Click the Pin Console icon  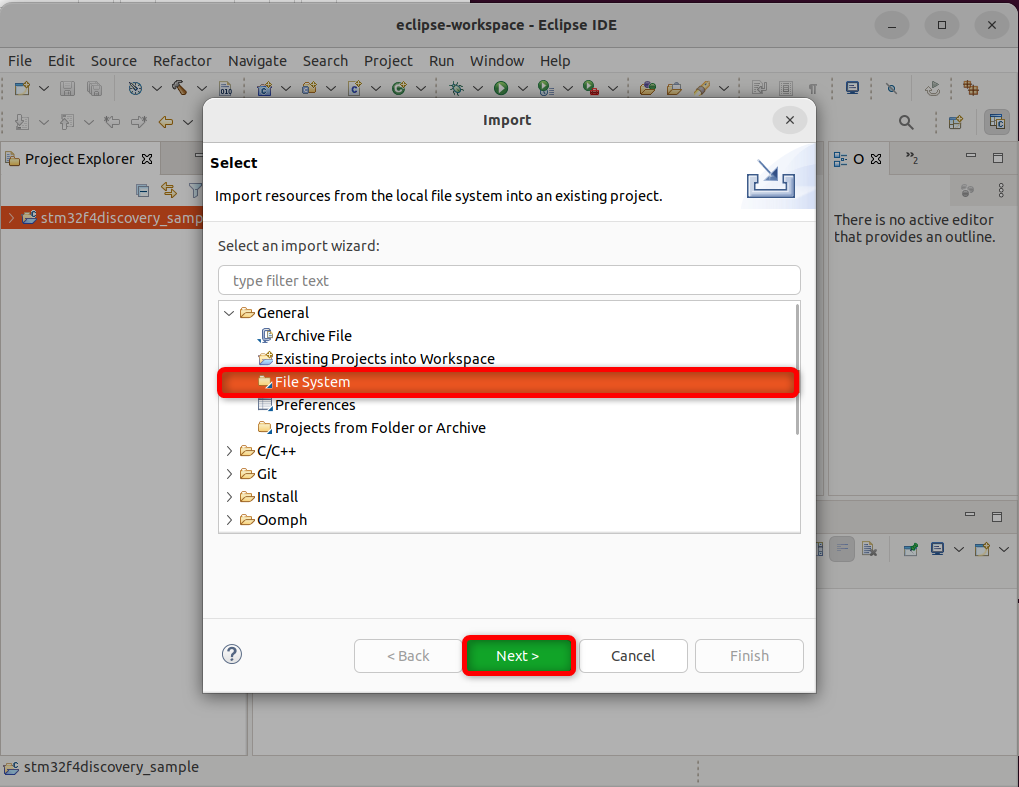[910, 549]
